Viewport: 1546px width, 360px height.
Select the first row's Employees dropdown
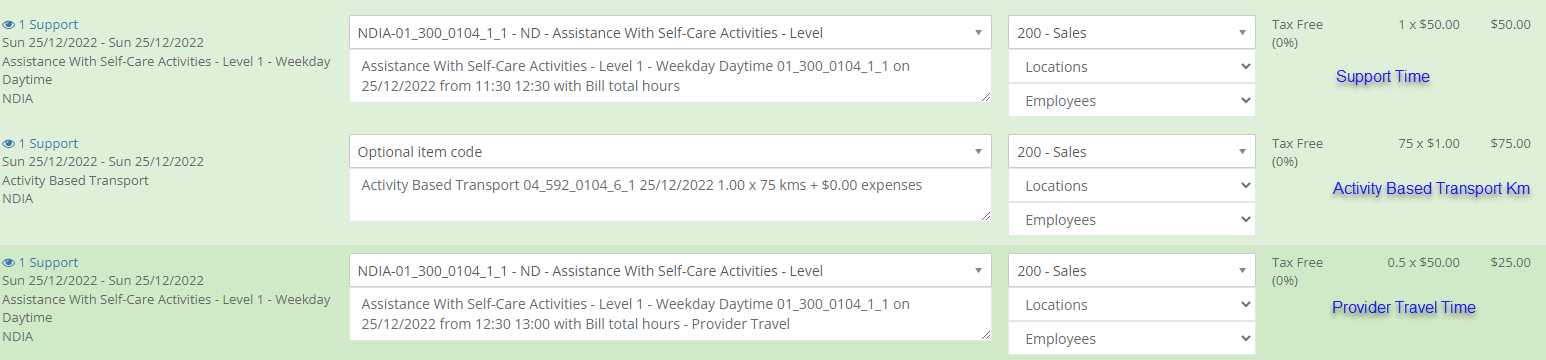(1131, 101)
